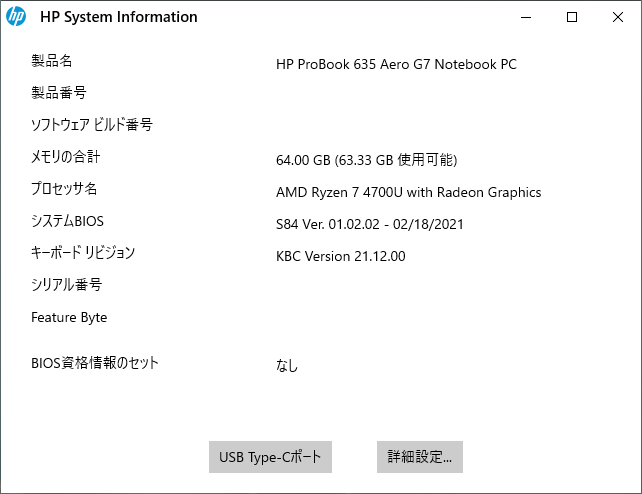Image resolution: width=642 pixels, height=494 pixels.
Task: Open the USB Type-Cポート button
Action: tap(270, 457)
